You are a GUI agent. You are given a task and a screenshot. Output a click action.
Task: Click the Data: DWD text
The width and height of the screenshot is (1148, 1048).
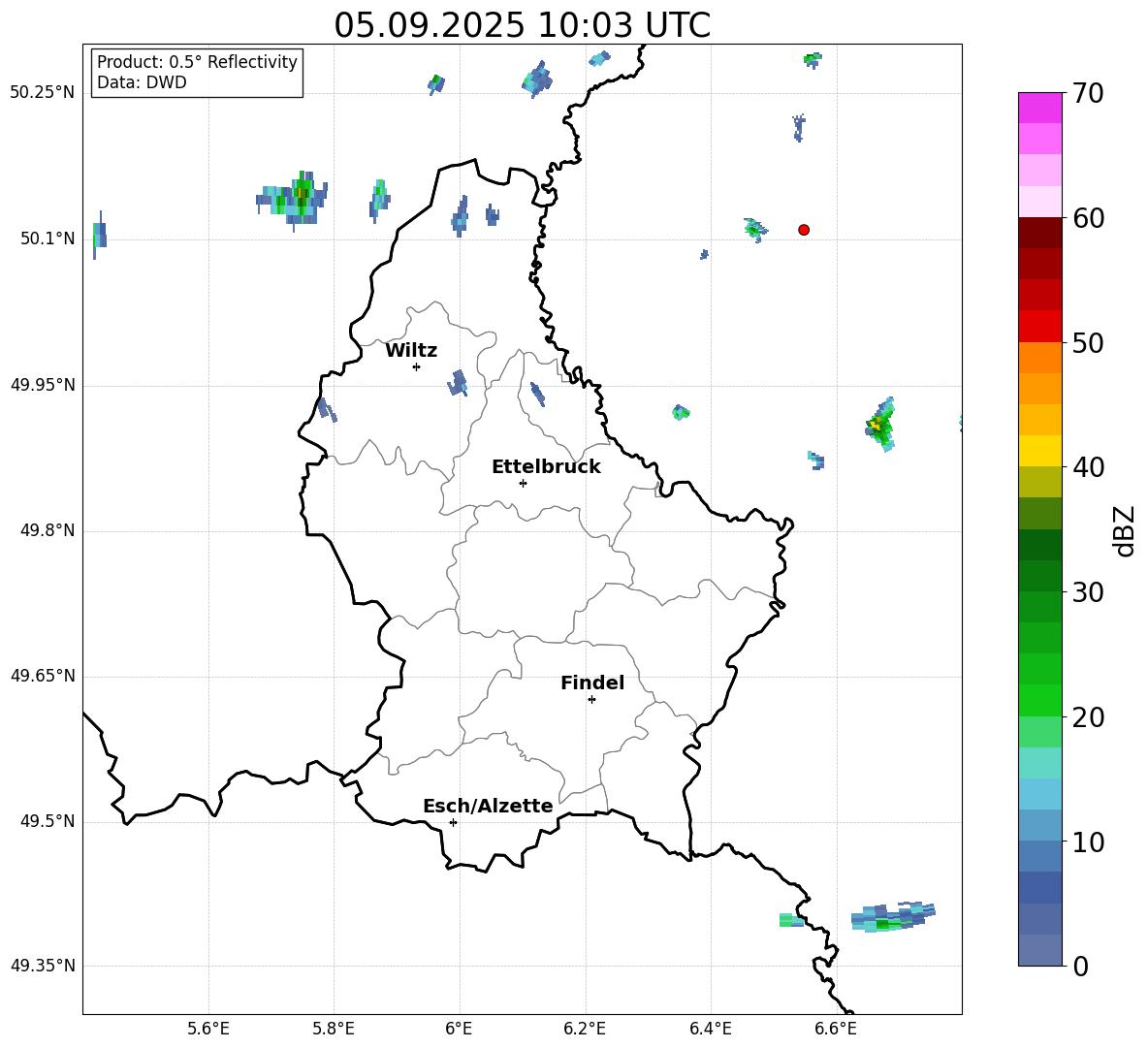pyautogui.click(x=142, y=83)
